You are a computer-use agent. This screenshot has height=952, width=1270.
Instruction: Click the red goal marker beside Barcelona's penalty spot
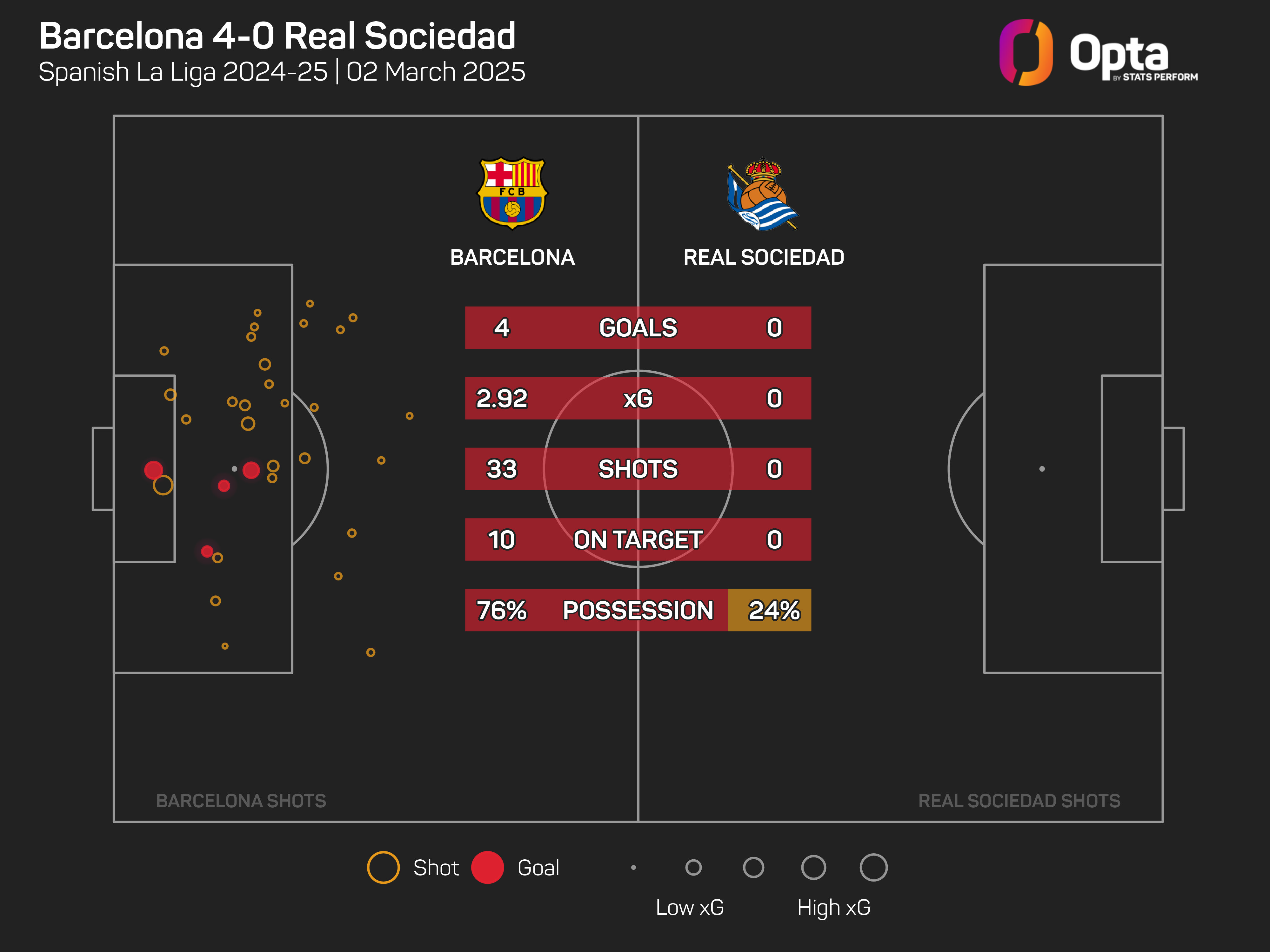251,470
